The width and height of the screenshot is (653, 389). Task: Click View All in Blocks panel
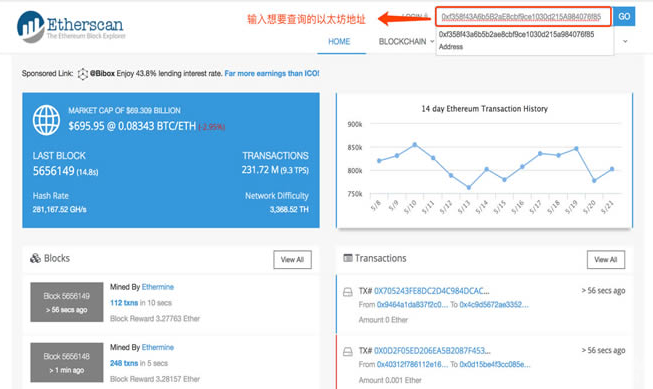292,259
